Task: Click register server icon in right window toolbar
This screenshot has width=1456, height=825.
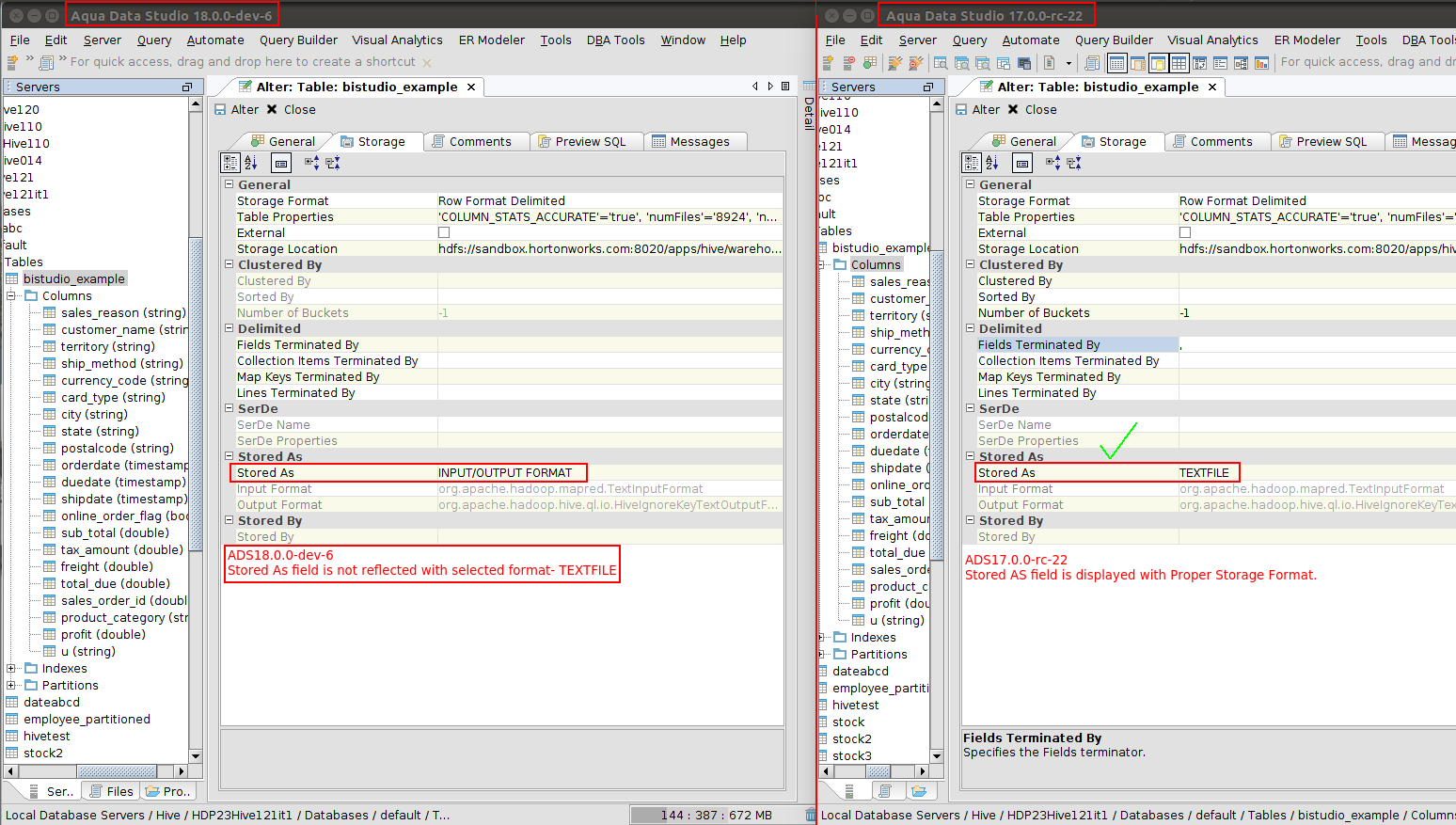Action: (828, 62)
